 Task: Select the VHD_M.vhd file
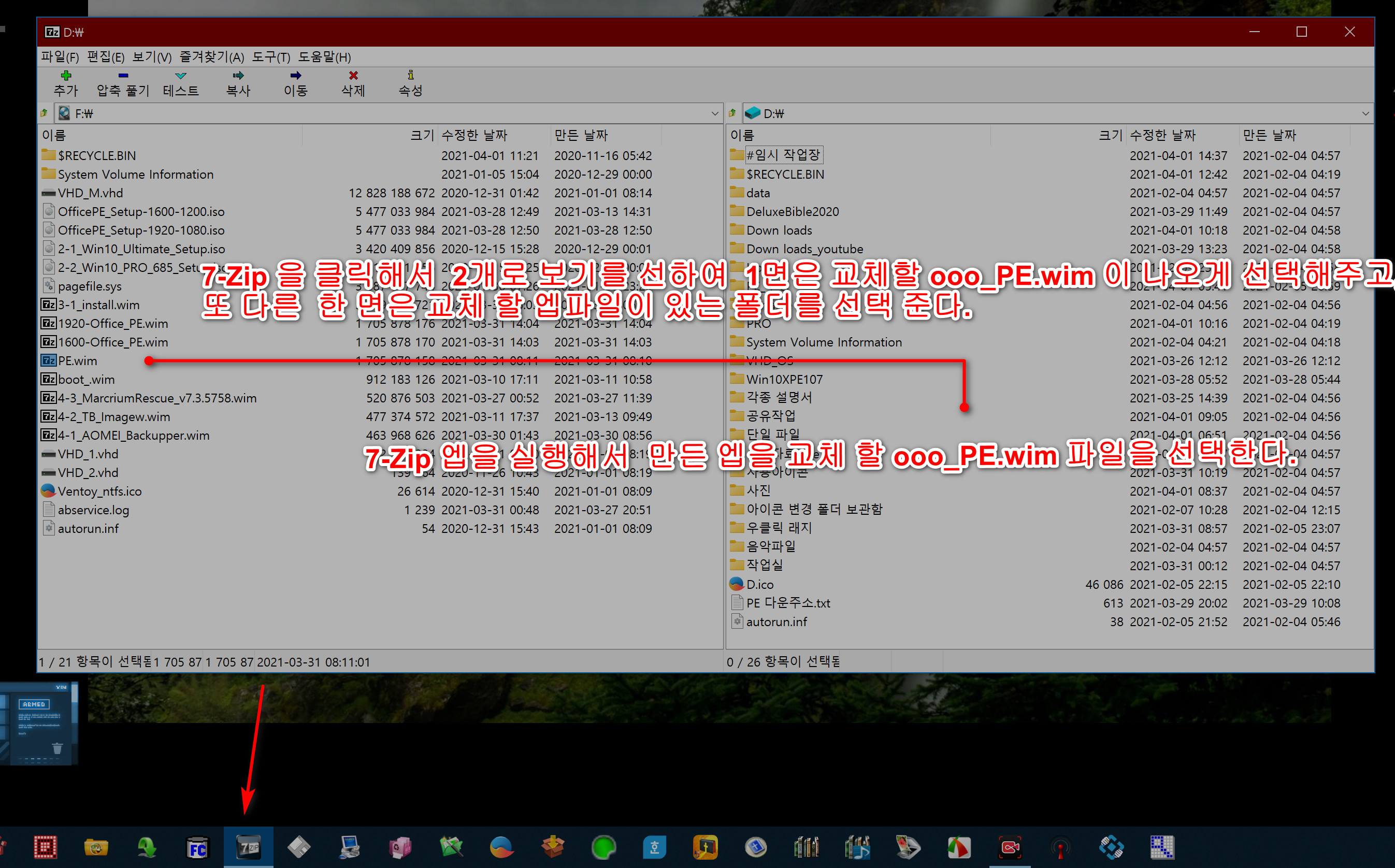[90, 193]
